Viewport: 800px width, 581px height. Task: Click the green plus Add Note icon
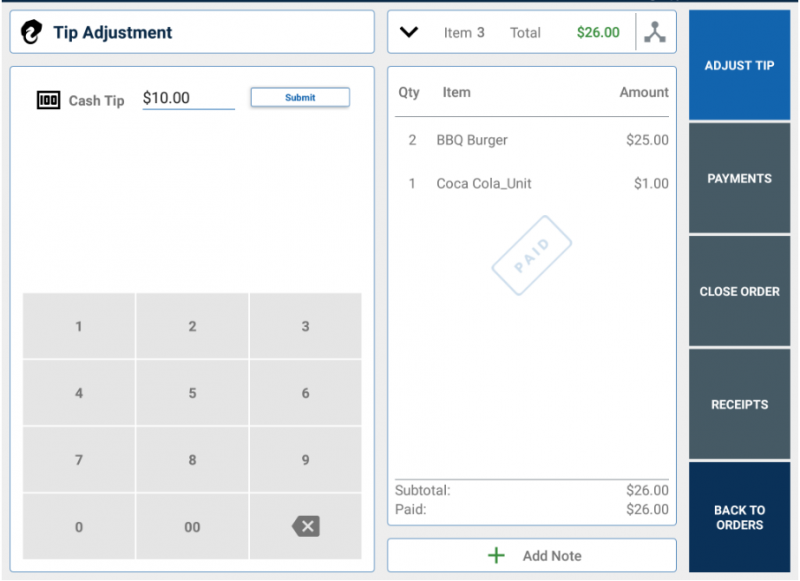click(x=496, y=555)
